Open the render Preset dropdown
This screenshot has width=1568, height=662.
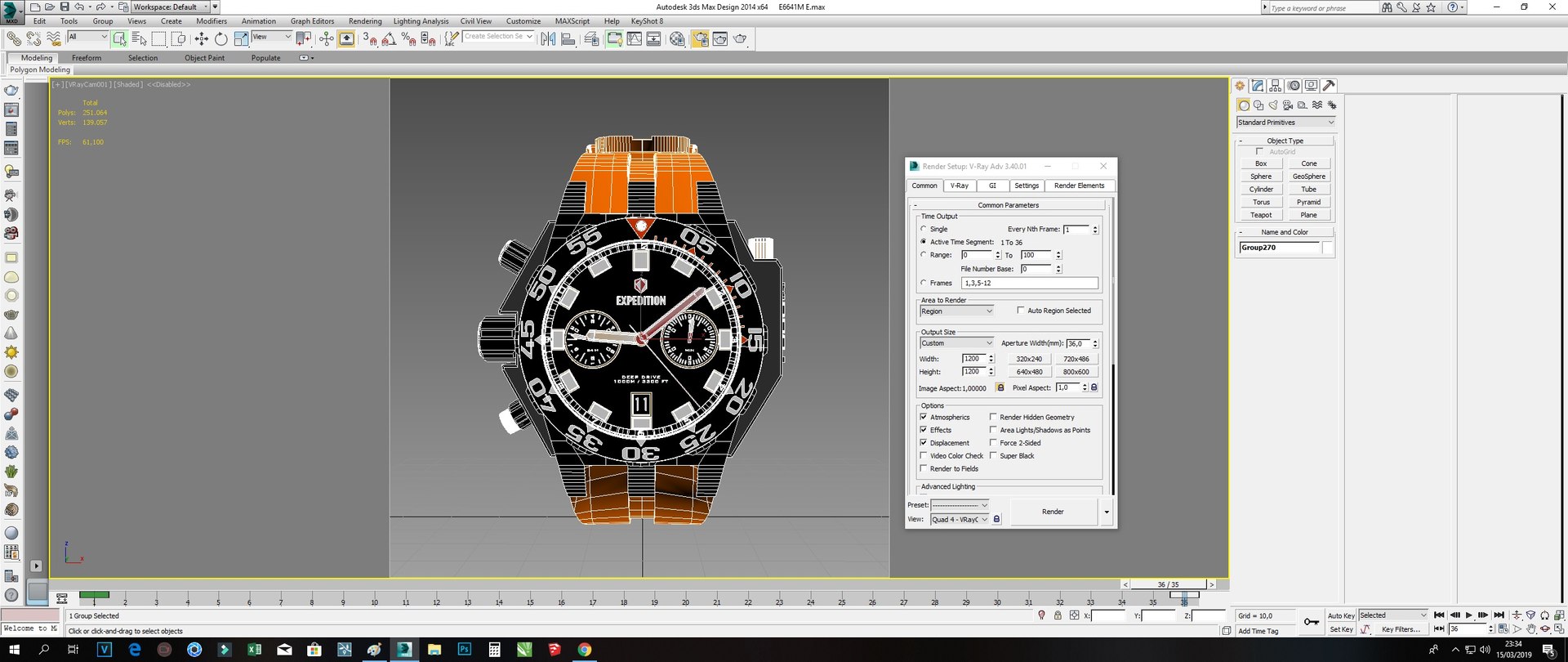tap(960, 505)
